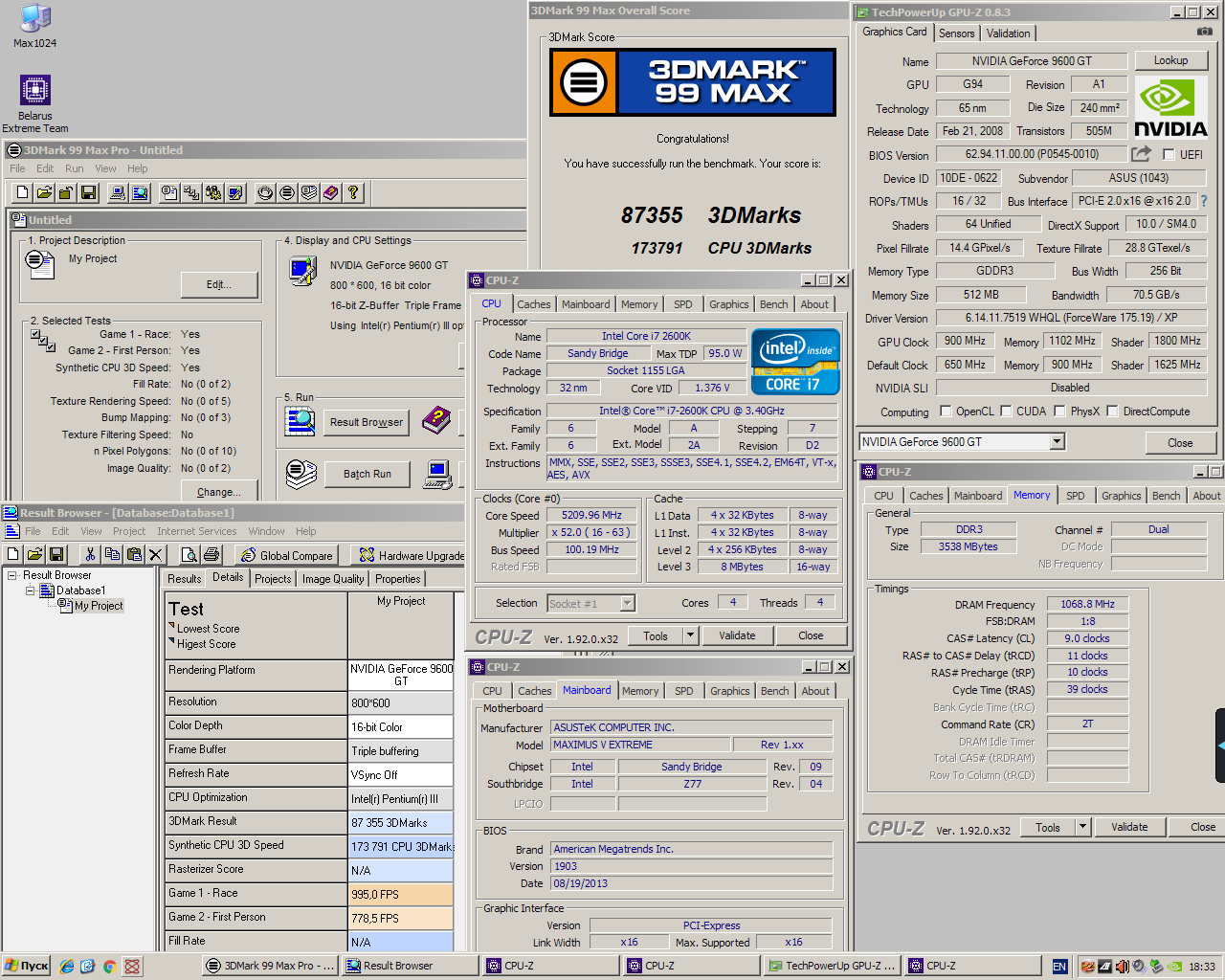Switch to Results tab in Result Browser
Image resolution: width=1225 pixels, height=980 pixels.
(184, 579)
